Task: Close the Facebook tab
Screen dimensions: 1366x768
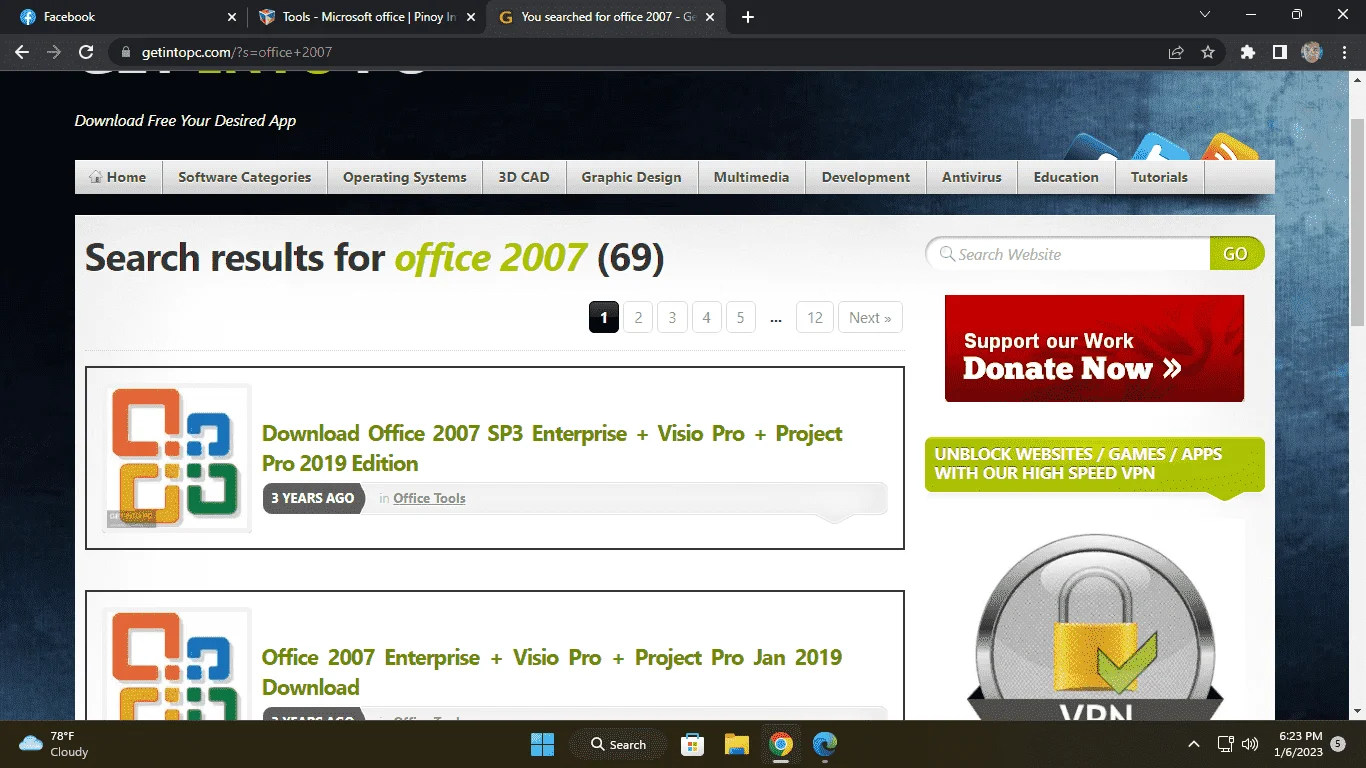Action: 232,17
